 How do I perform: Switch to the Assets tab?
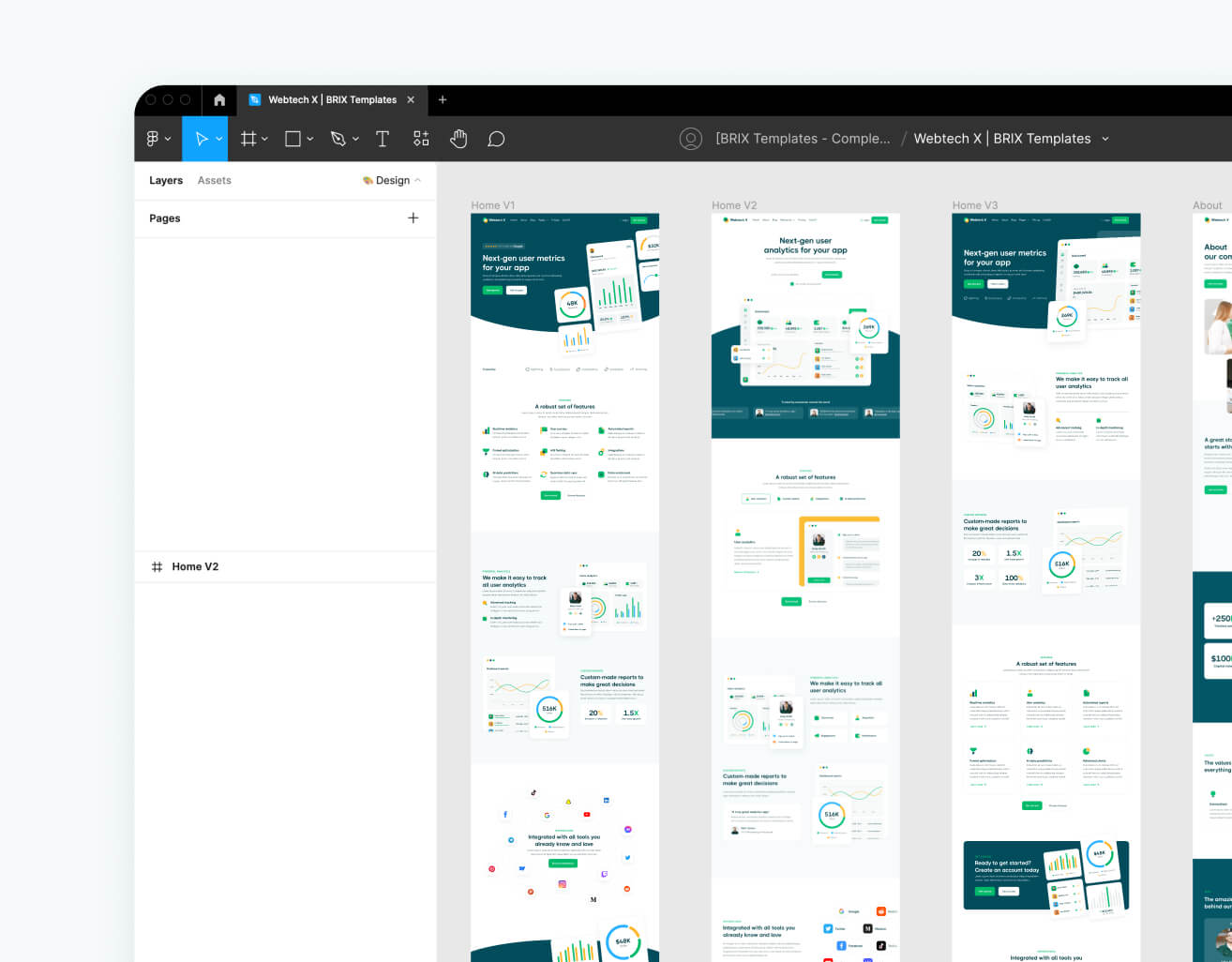[x=214, y=180]
